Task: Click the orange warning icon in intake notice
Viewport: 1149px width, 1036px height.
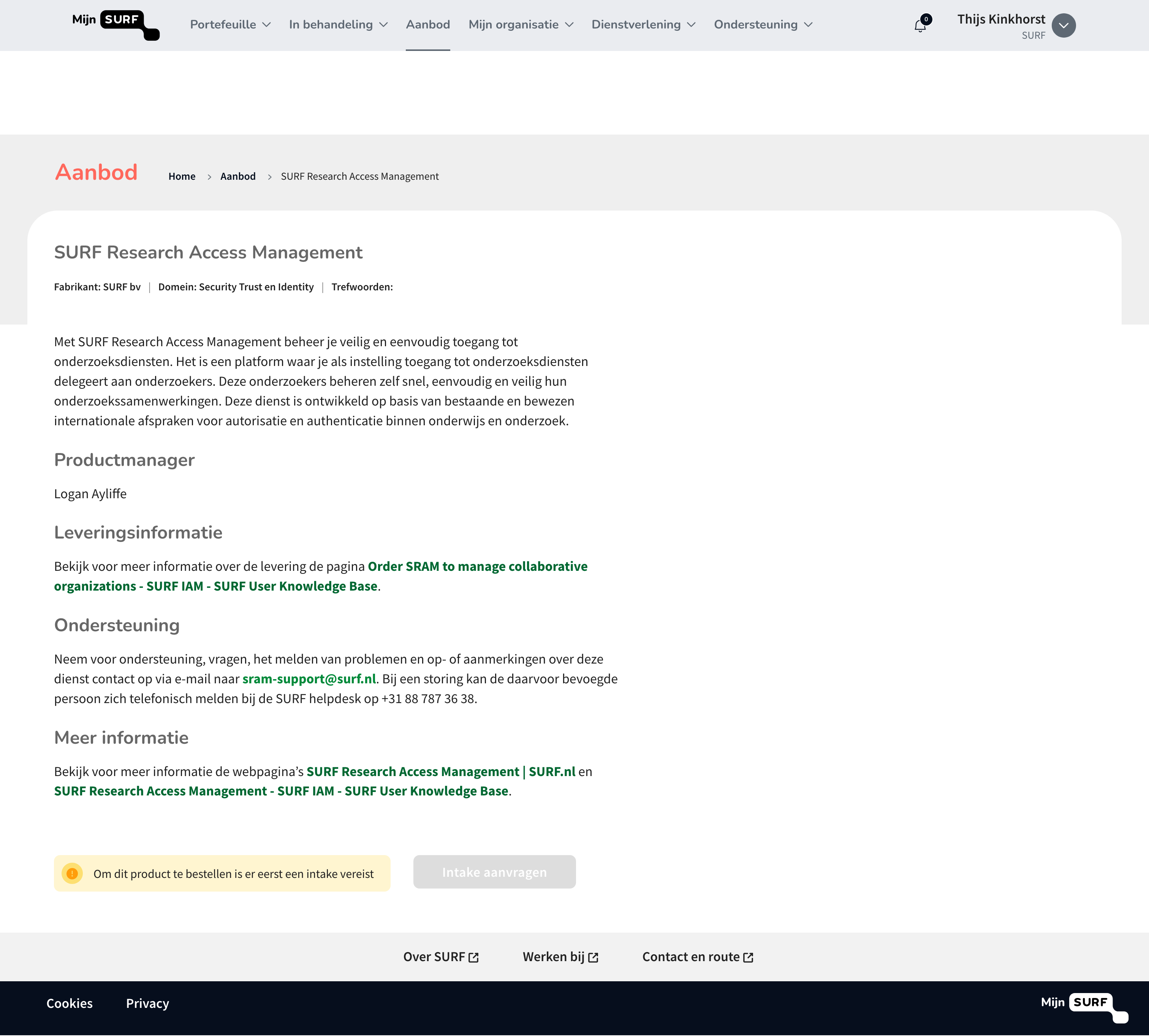Action: click(x=72, y=873)
